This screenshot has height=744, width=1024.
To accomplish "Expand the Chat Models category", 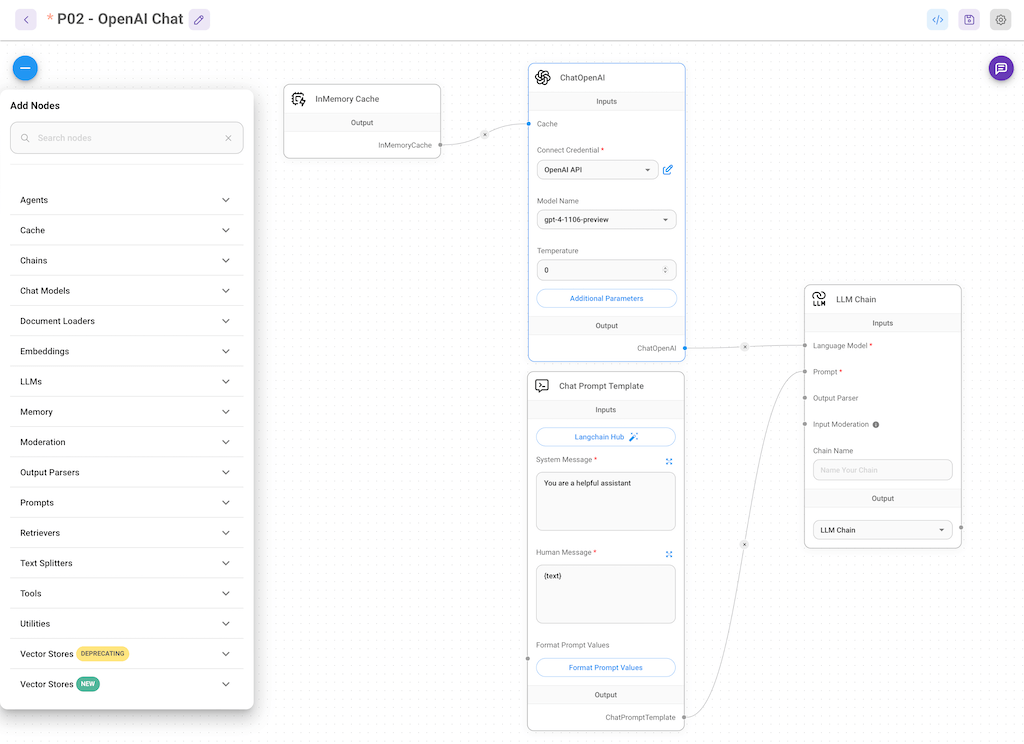I will click(x=126, y=291).
